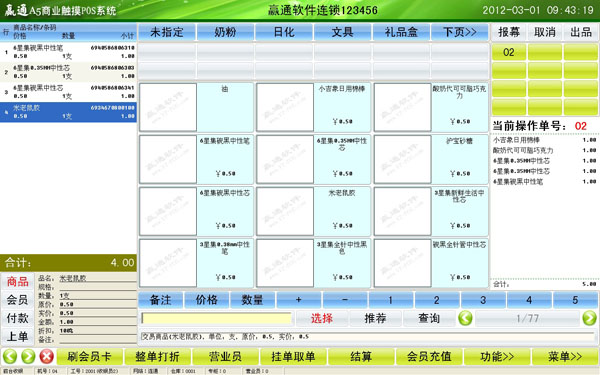Open the 日化 category
The image size is (600, 375).
pyautogui.click(x=284, y=32)
